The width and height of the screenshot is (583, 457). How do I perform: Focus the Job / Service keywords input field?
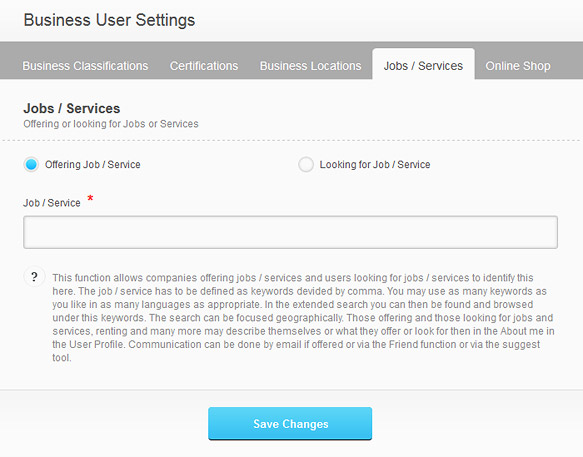point(290,232)
